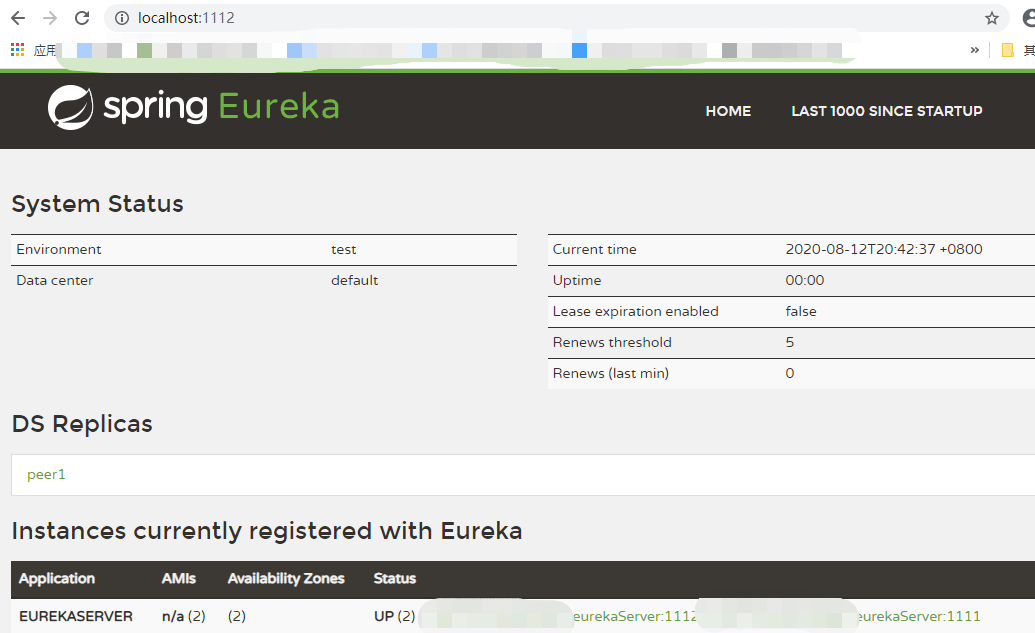Open the peer1 replica link

pyautogui.click(x=46, y=475)
